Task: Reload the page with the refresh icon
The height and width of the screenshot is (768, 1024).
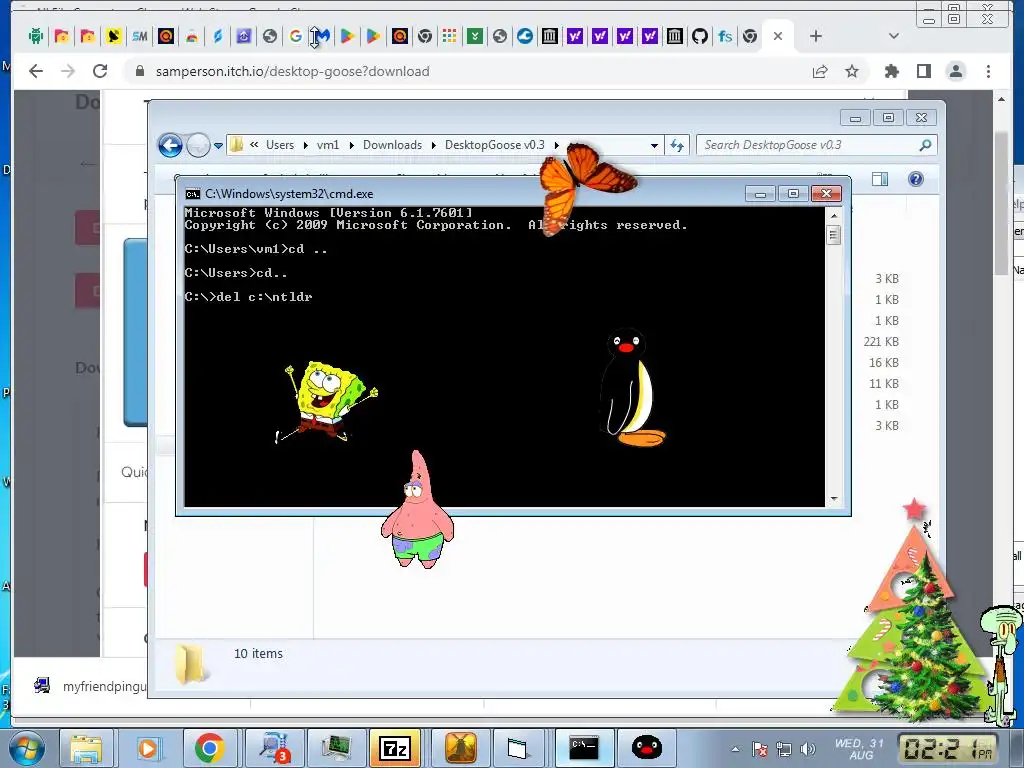Action: point(100,71)
